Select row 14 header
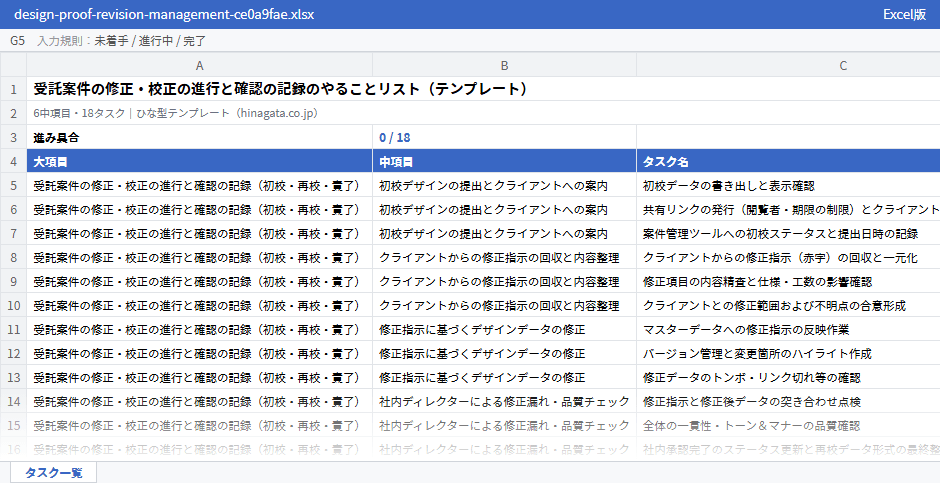Image resolution: width=940 pixels, height=483 pixels. pos(13,402)
